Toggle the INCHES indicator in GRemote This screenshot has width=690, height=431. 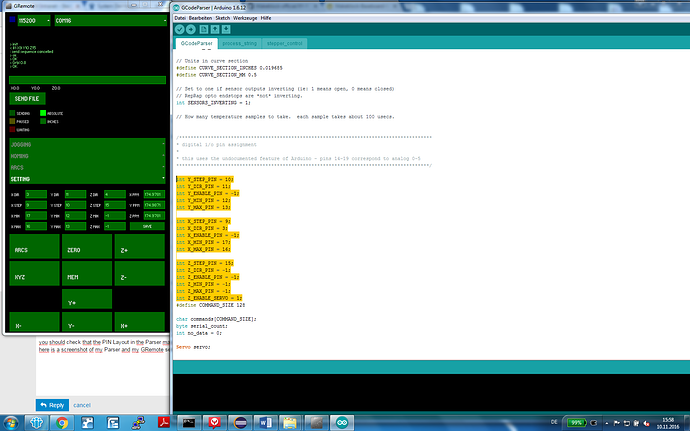[43, 121]
